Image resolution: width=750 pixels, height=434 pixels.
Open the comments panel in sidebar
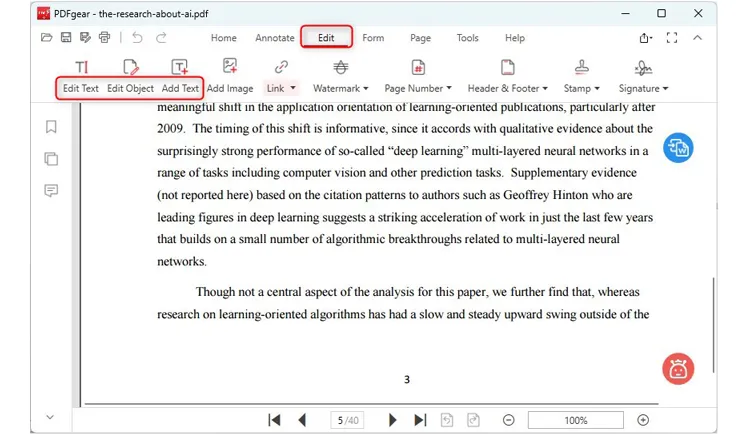click(x=51, y=190)
